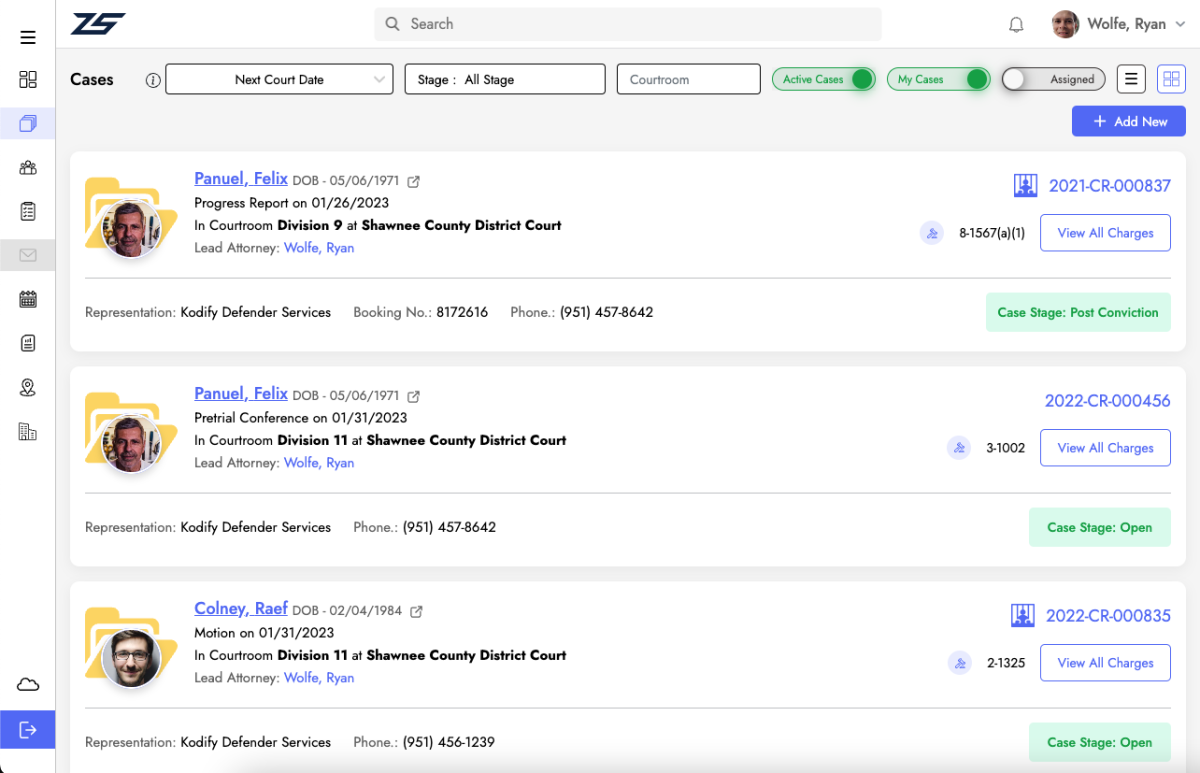Image resolution: width=1200 pixels, height=773 pixels.
Task: Click the notification bell icon
Action: coord(1016,25)
